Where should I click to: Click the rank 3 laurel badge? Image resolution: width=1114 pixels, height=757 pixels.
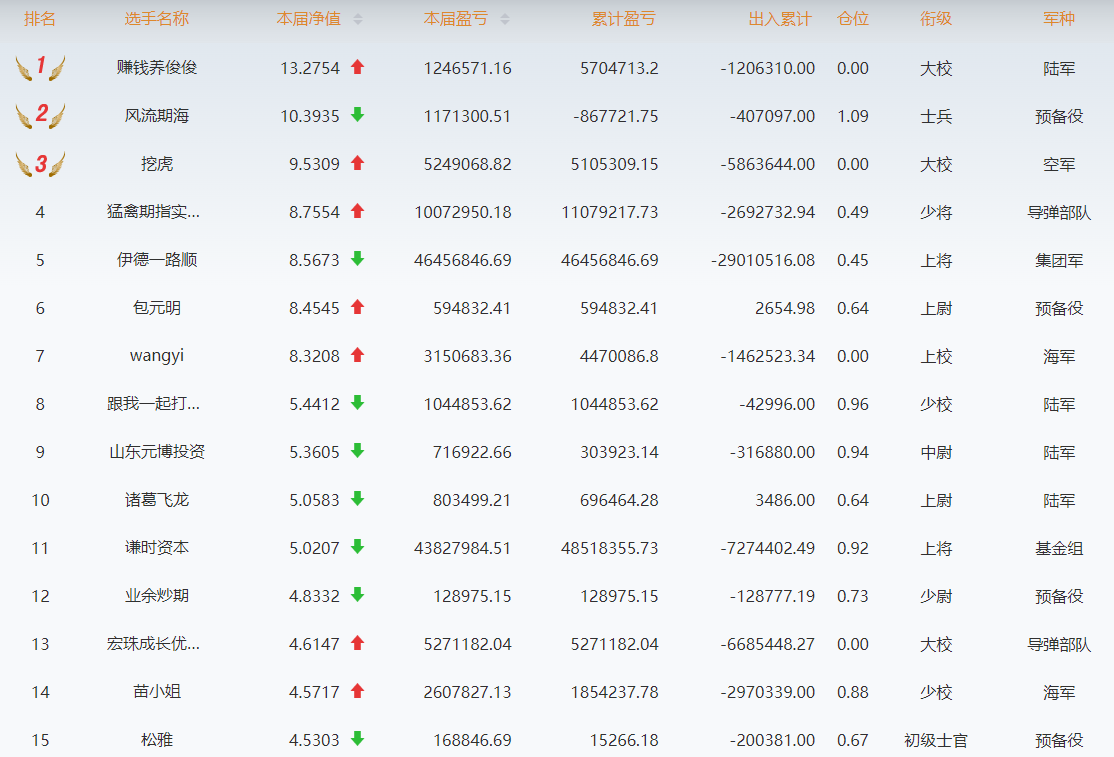[x=40, y=164]
